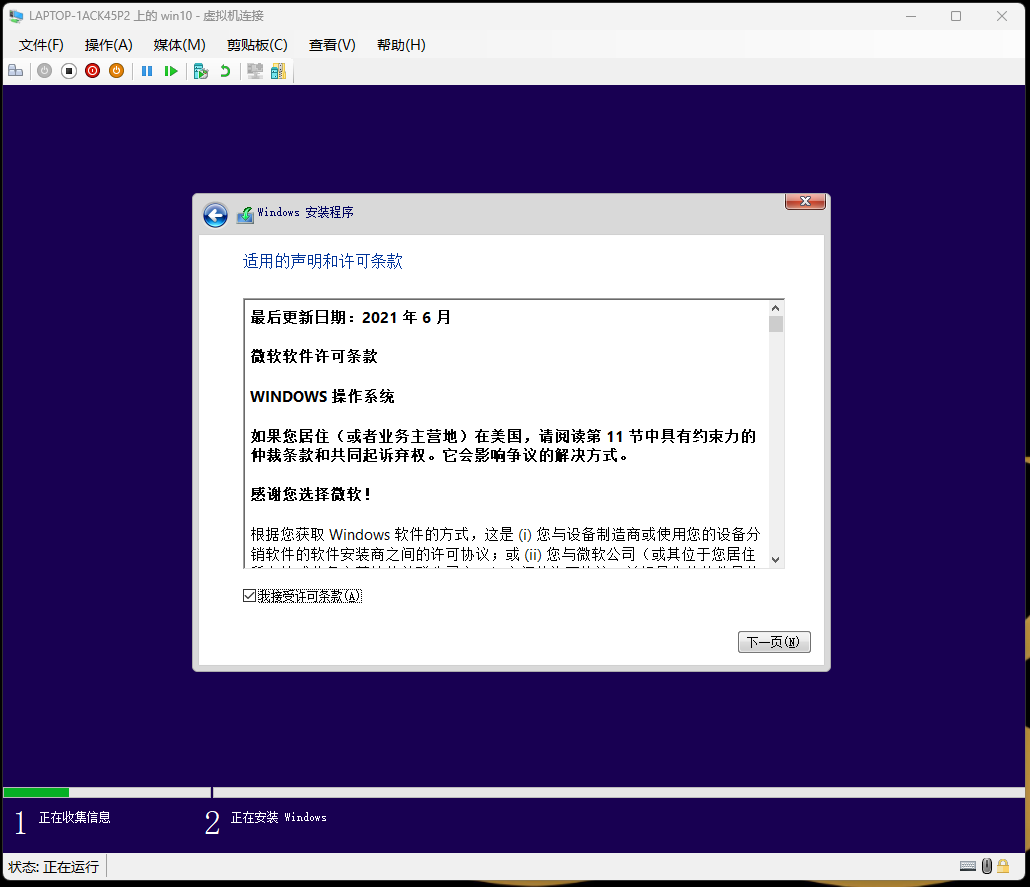Viewport: 1030px width, 887px height.
Task: Click the heading 适用的声明和许可条款
Action: point(323,262)
